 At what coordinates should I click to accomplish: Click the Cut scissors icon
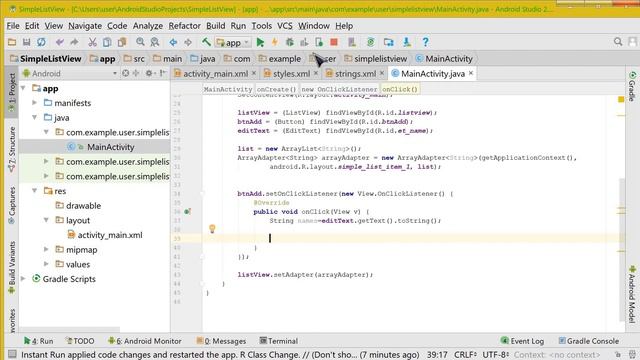point(93,42)
